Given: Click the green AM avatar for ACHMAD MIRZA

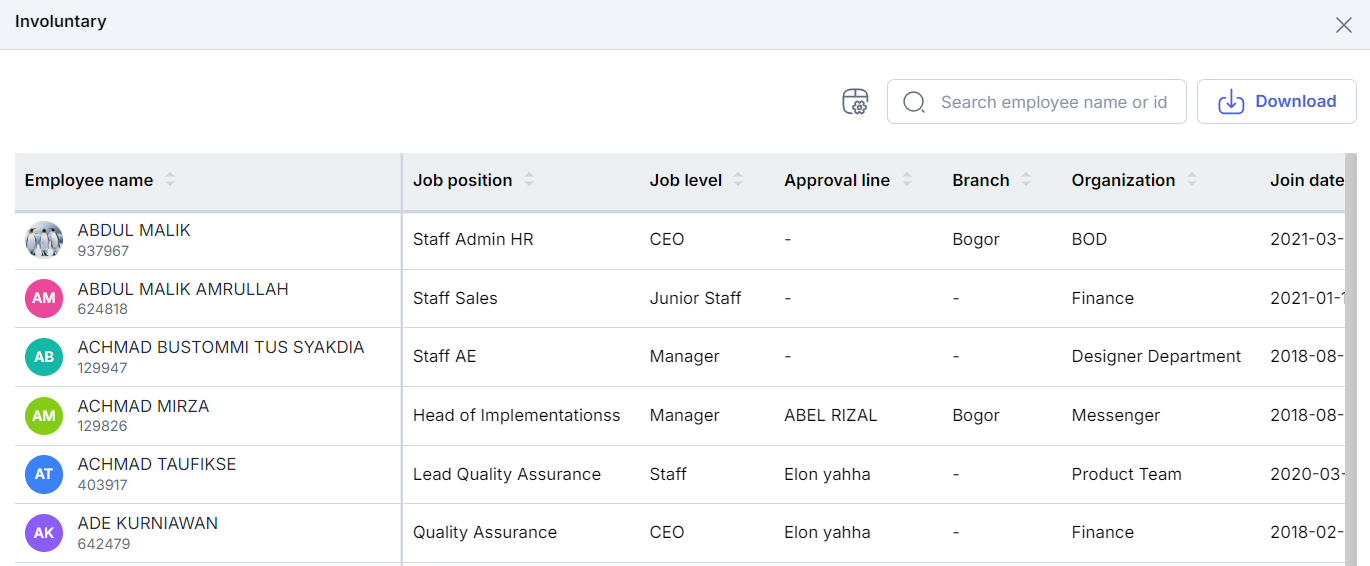Looking at the screenshot, I should coord(44,415).
